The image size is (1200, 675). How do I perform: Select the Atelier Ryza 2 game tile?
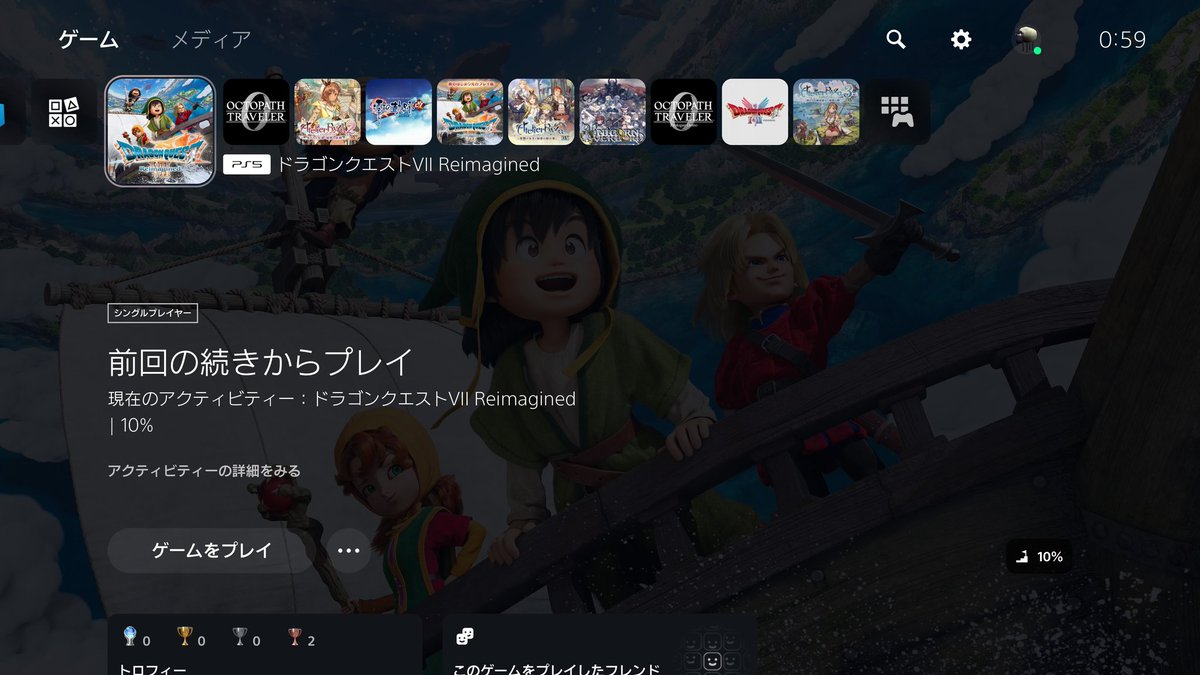click(x=328, y=110)
